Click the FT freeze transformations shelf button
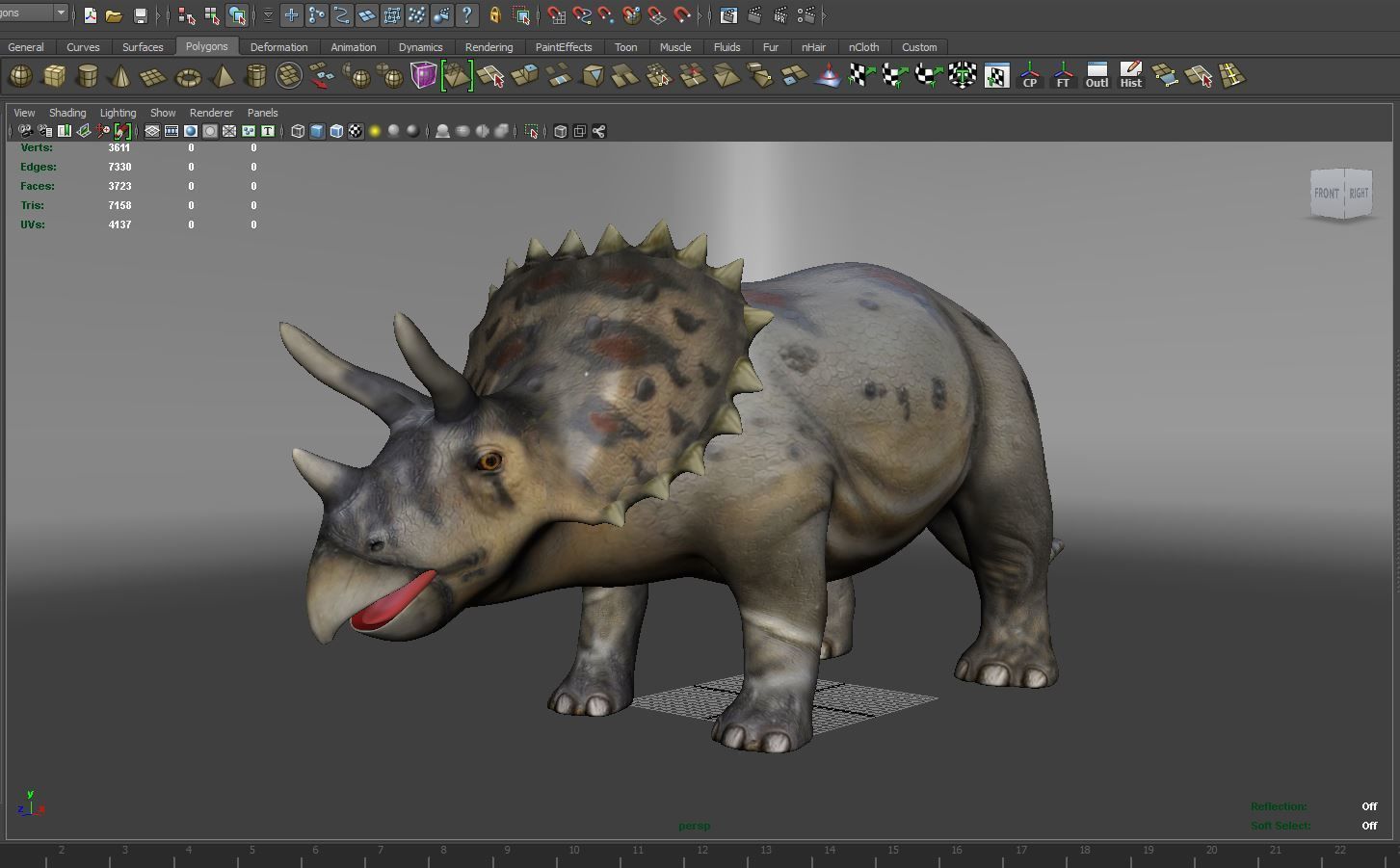This screenshot has height=868, width=1400. 1063,76
